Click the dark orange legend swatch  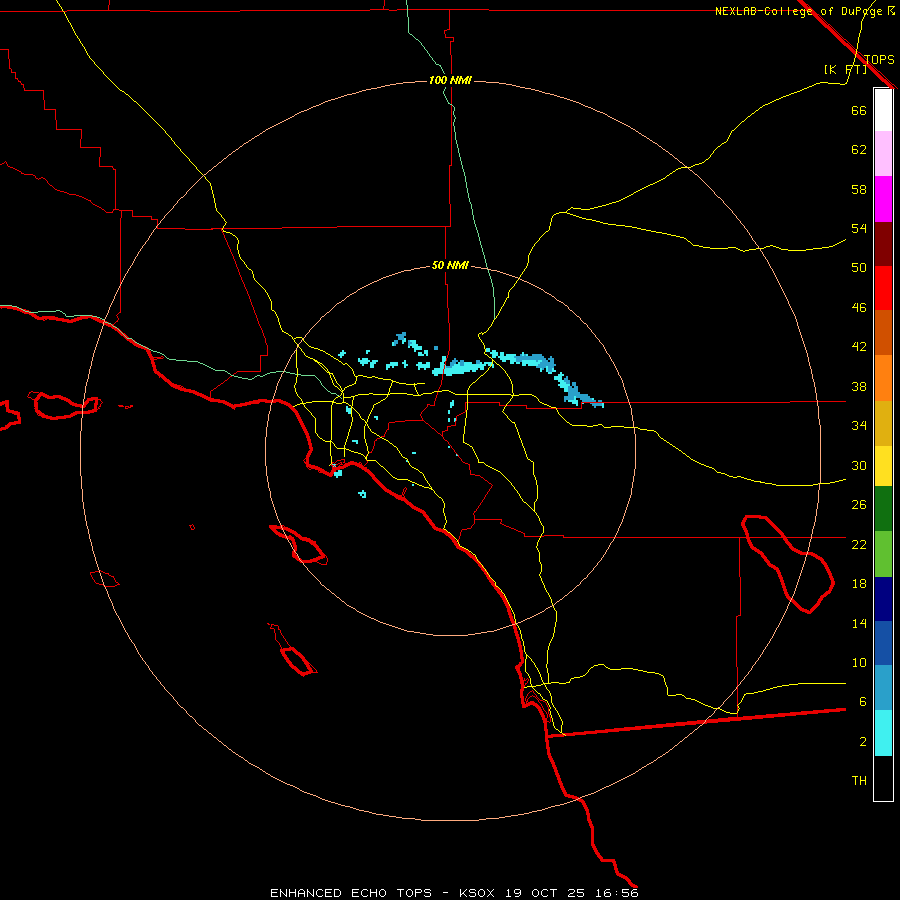[883, 332]
